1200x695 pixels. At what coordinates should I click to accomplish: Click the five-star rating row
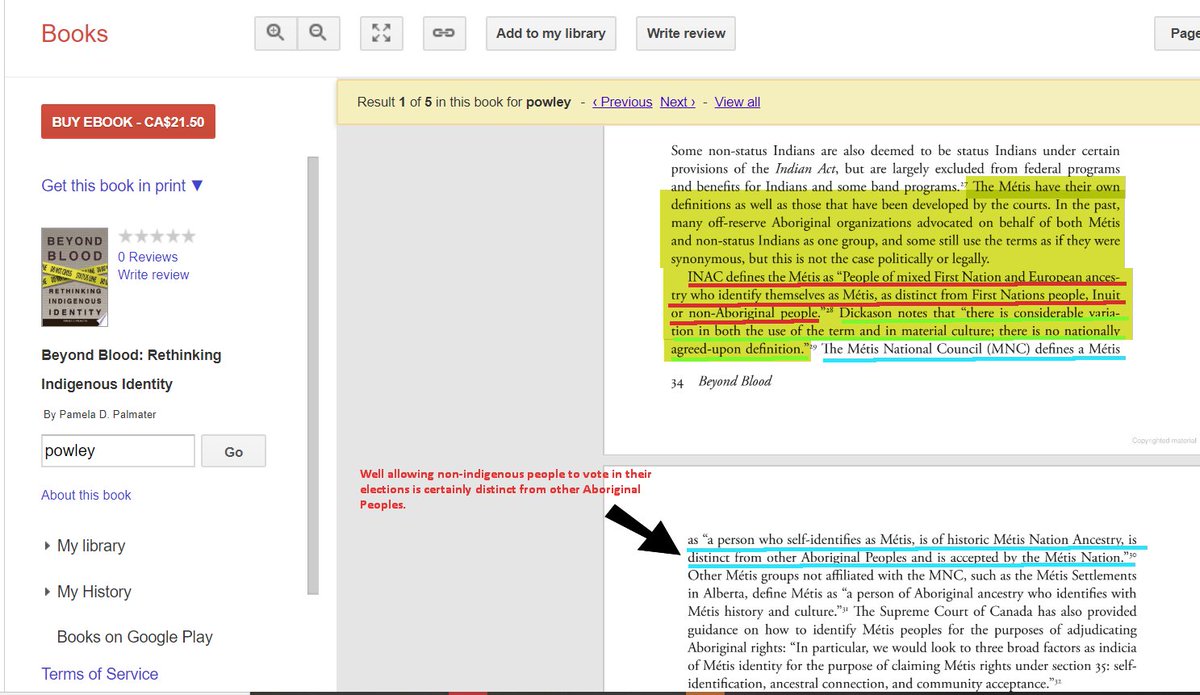(x=157, y=237)
